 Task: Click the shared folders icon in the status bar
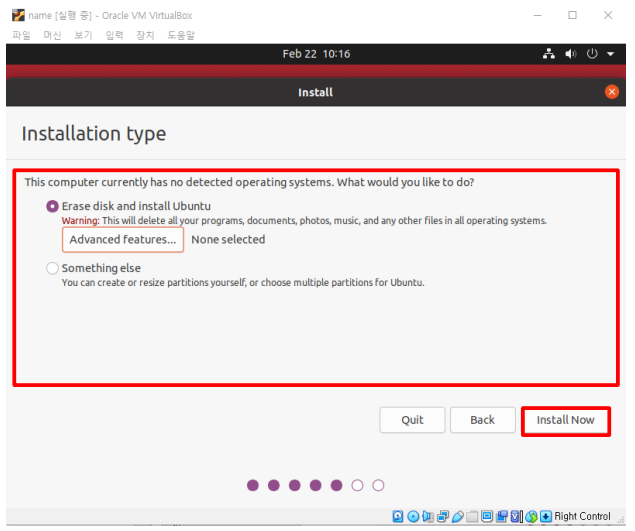point(472,516)
